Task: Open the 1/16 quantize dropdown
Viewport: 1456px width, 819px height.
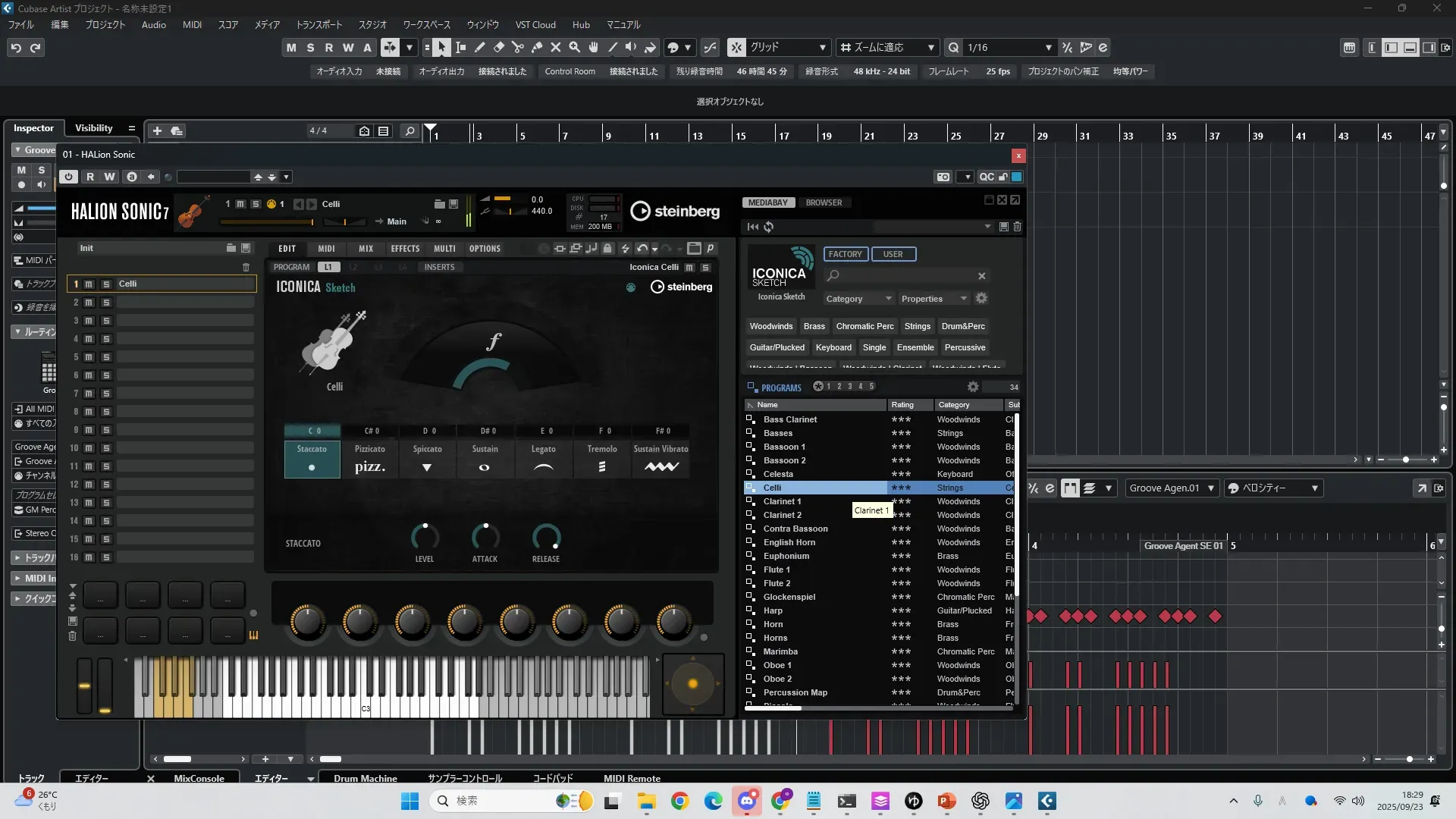Action: pos(1009,48)
